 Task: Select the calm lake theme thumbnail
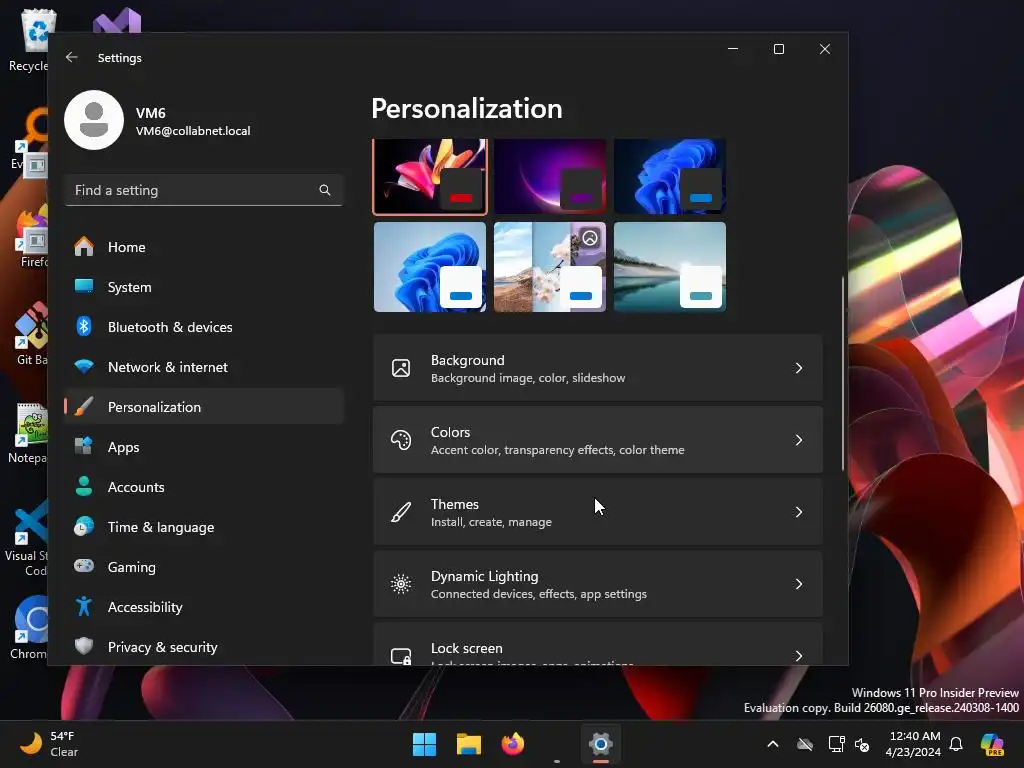coord(670,267)
